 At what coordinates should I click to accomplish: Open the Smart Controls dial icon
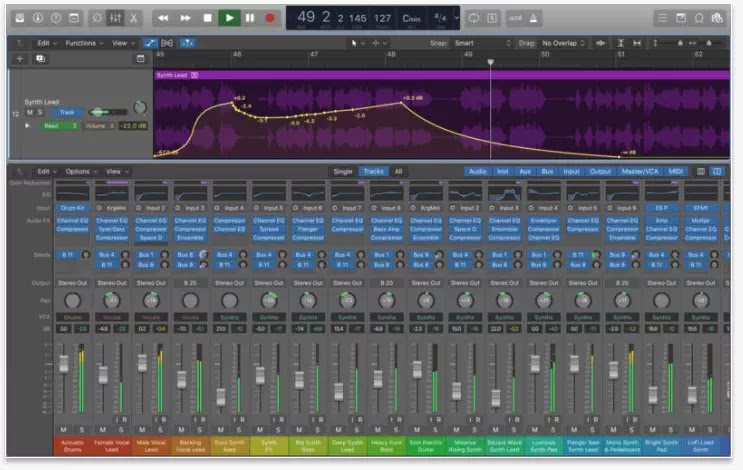point(97,18)
